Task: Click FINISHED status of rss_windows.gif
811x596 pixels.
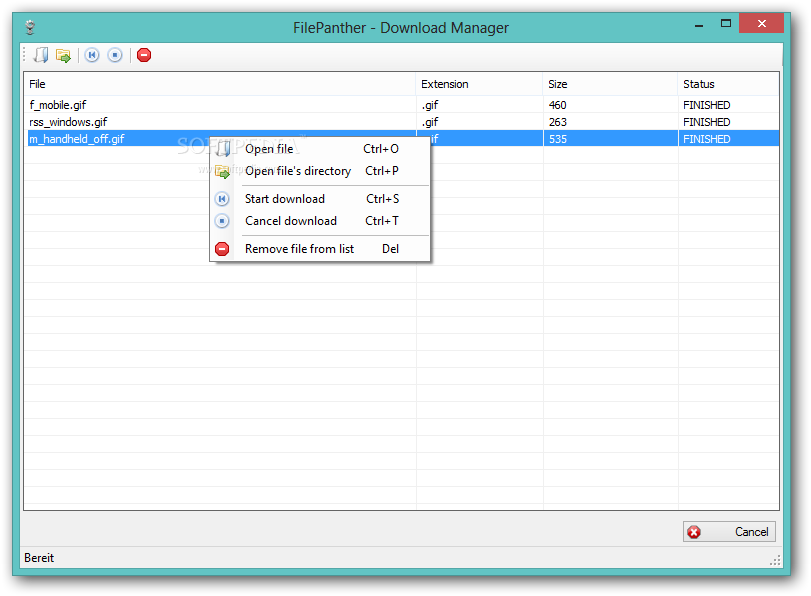Action: tap(707, 122)
